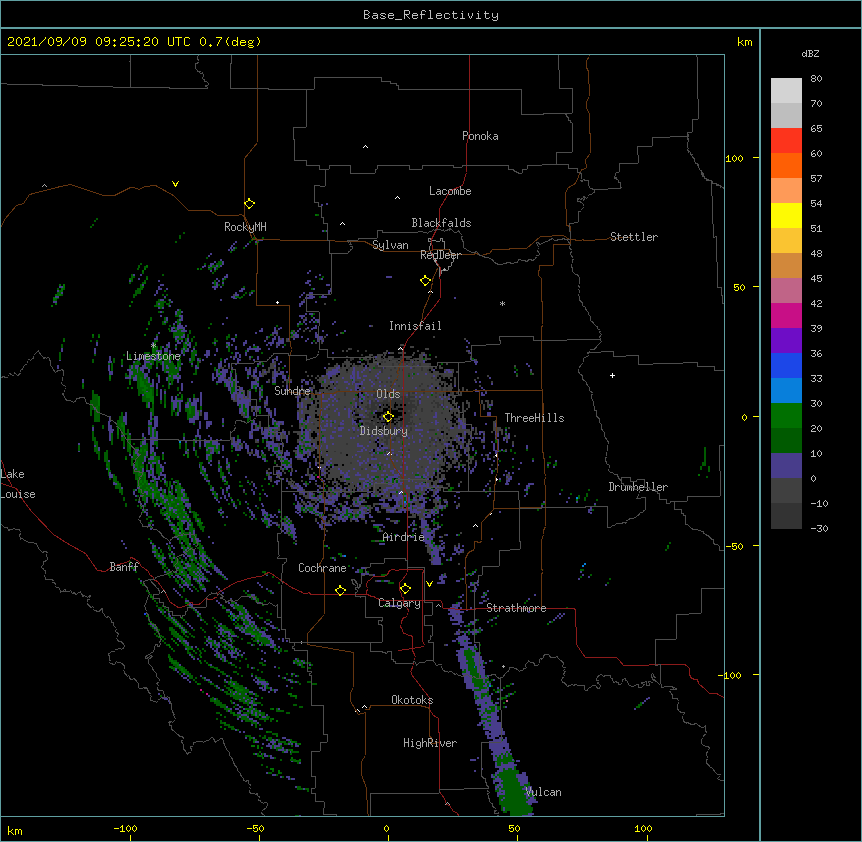Image resolution: width=862 pixels, height=842 pixels.
Task: Click the -50 tick label on the right axis
Action: [734, 546]
